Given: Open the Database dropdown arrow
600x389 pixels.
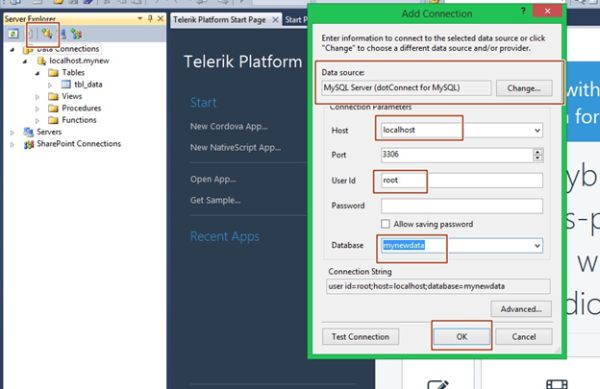Looking at the screenshot, I should 537,246.
